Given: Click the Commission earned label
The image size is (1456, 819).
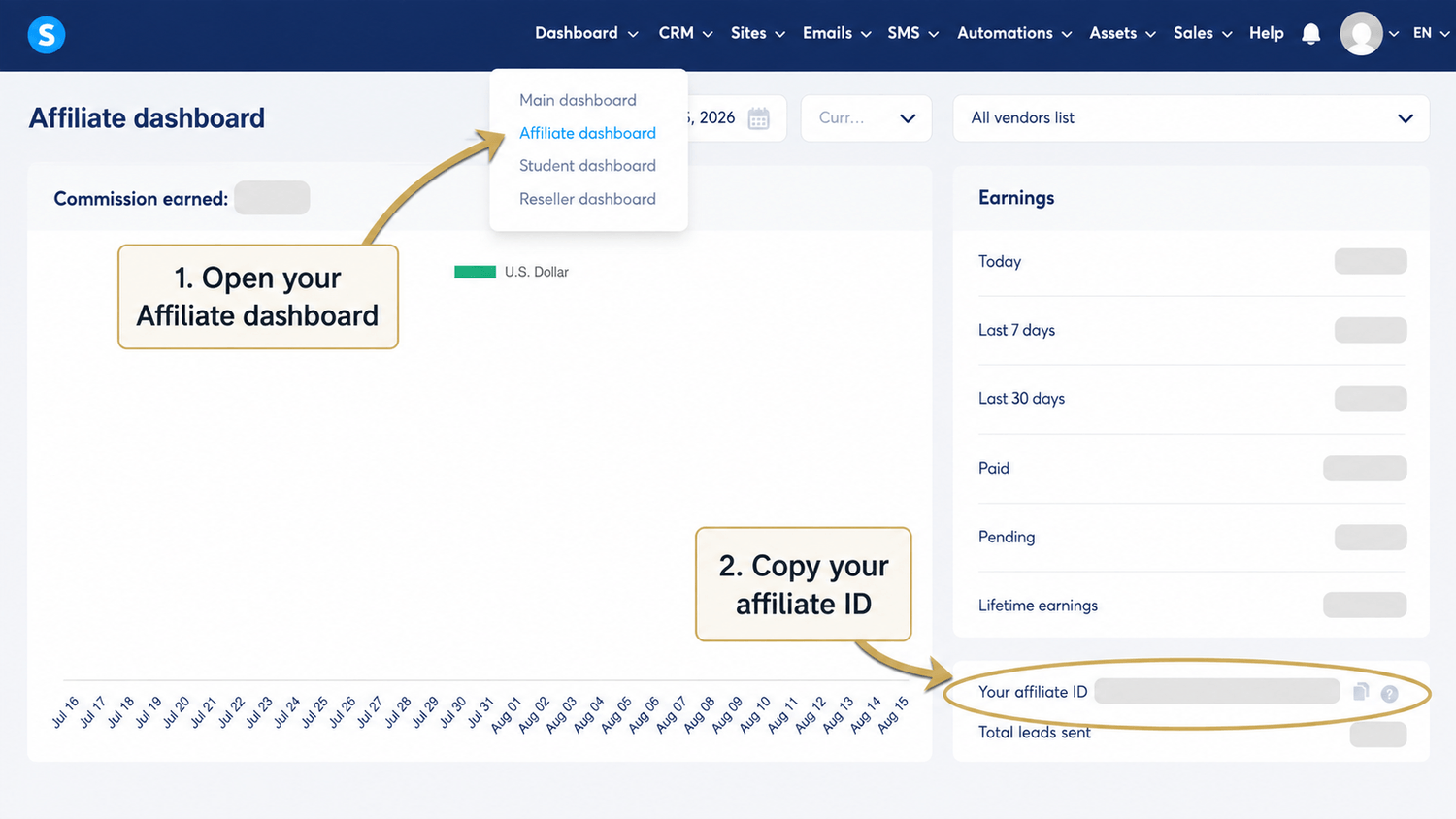Looking at the screenshot, I should point(141,199).
